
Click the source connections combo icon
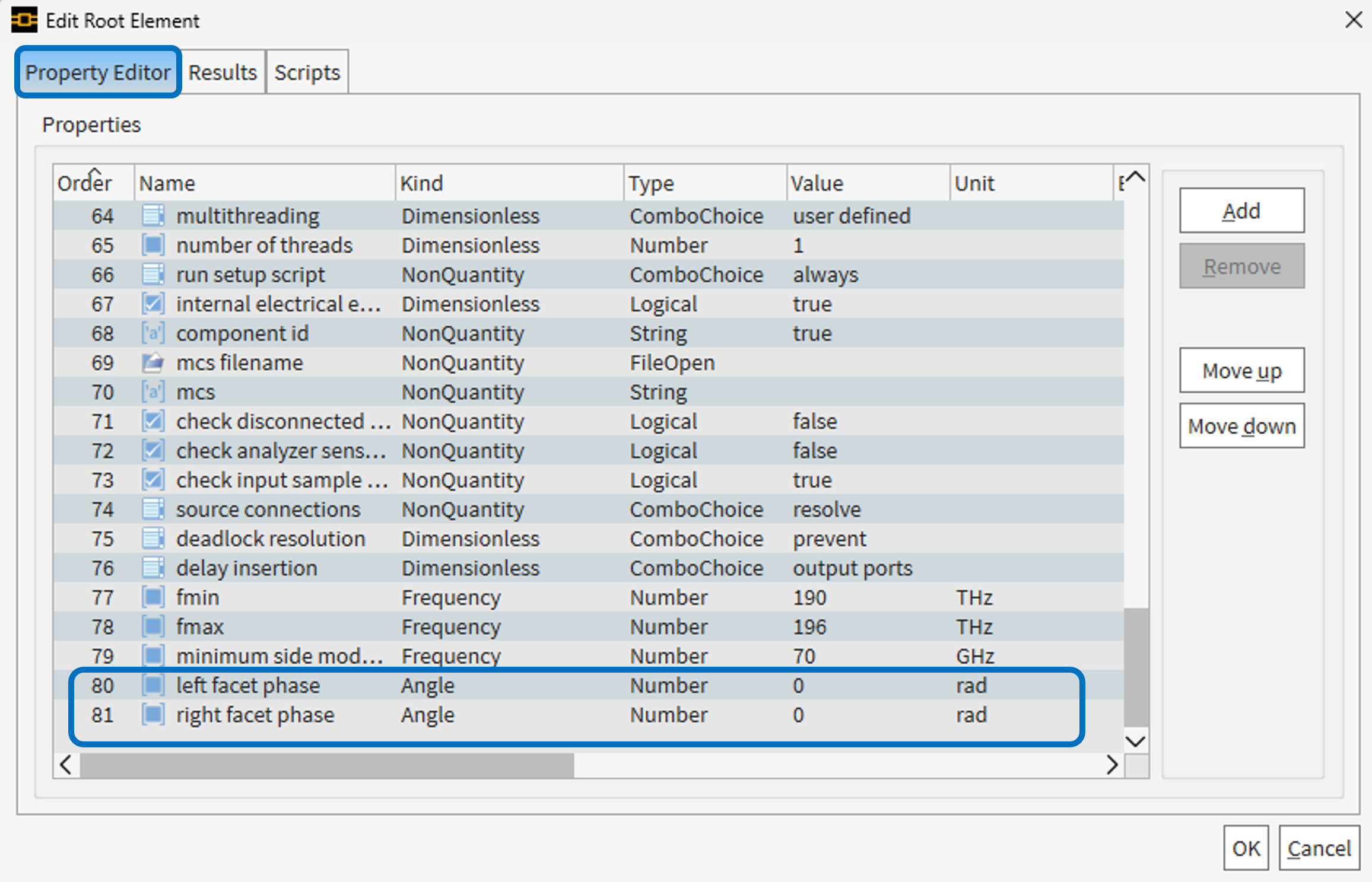pos(153,510)
